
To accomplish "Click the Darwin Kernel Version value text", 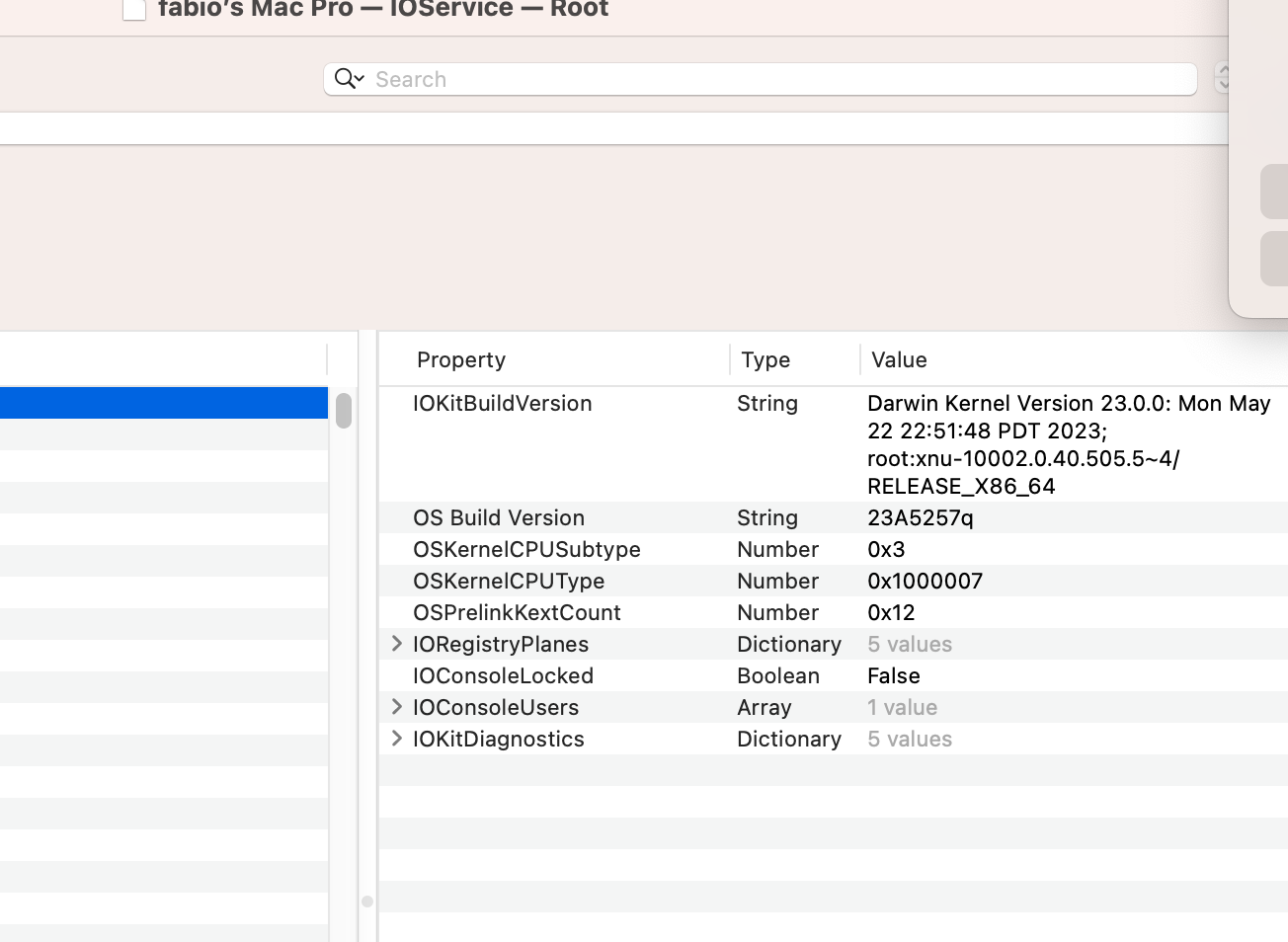I will coord(1069,444).
